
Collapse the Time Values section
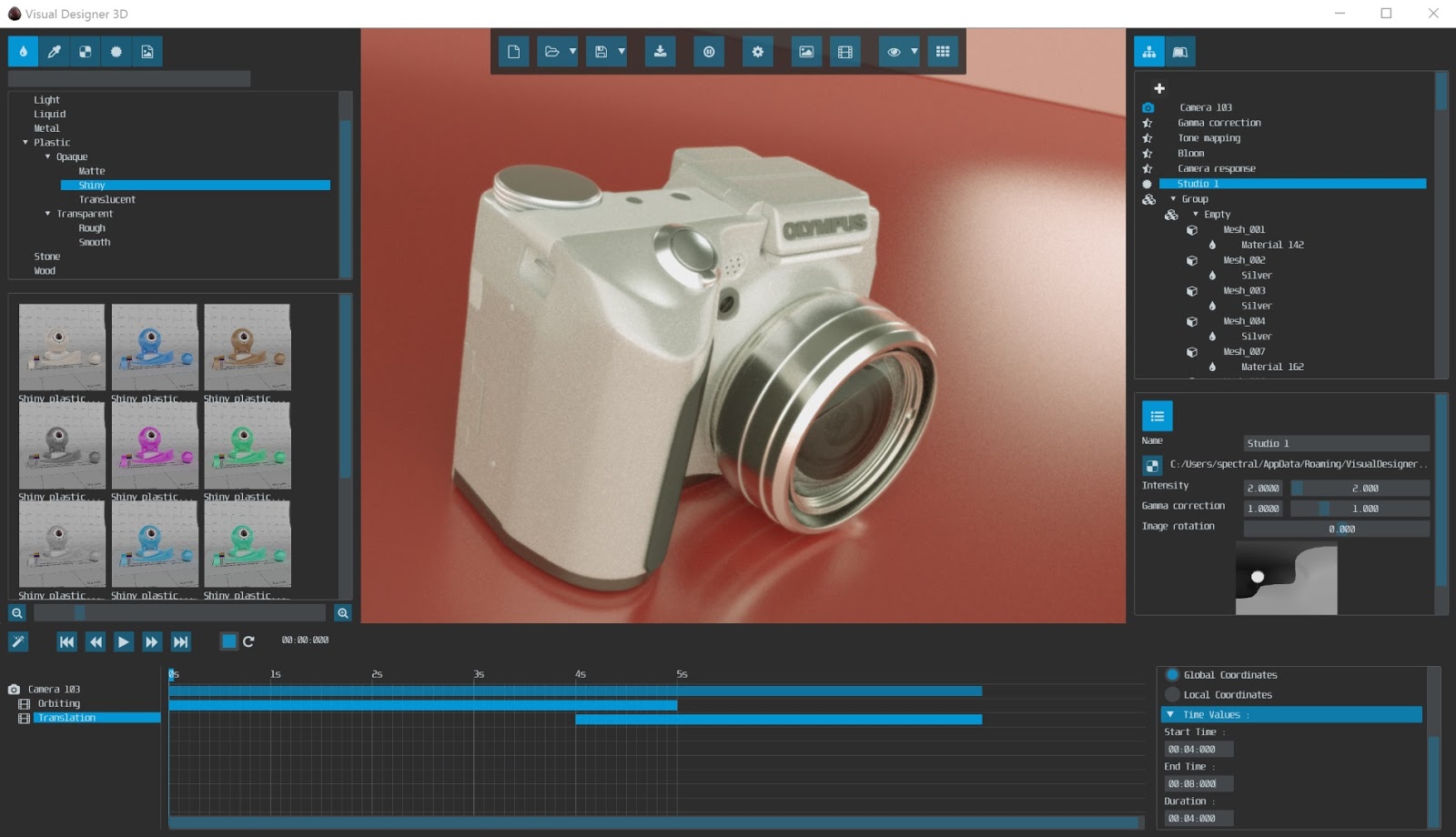pos(1170,715)
